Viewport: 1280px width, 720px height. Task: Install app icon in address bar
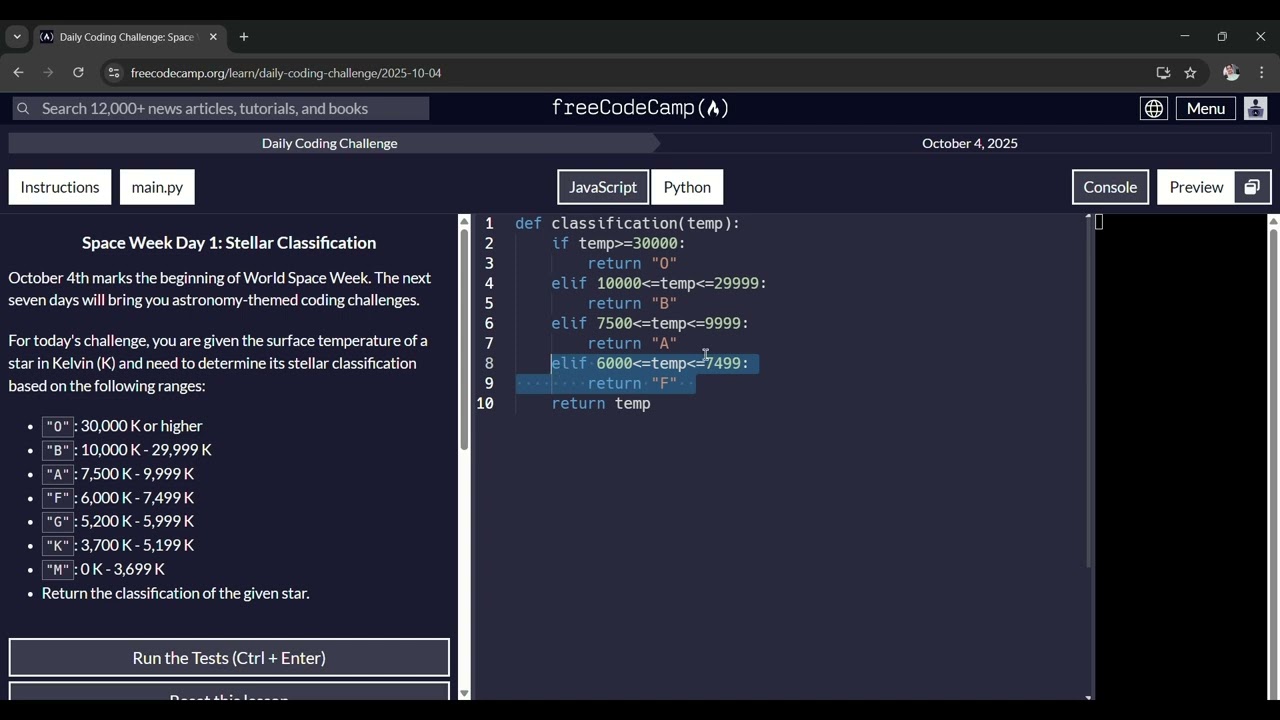coord(1163,73)
